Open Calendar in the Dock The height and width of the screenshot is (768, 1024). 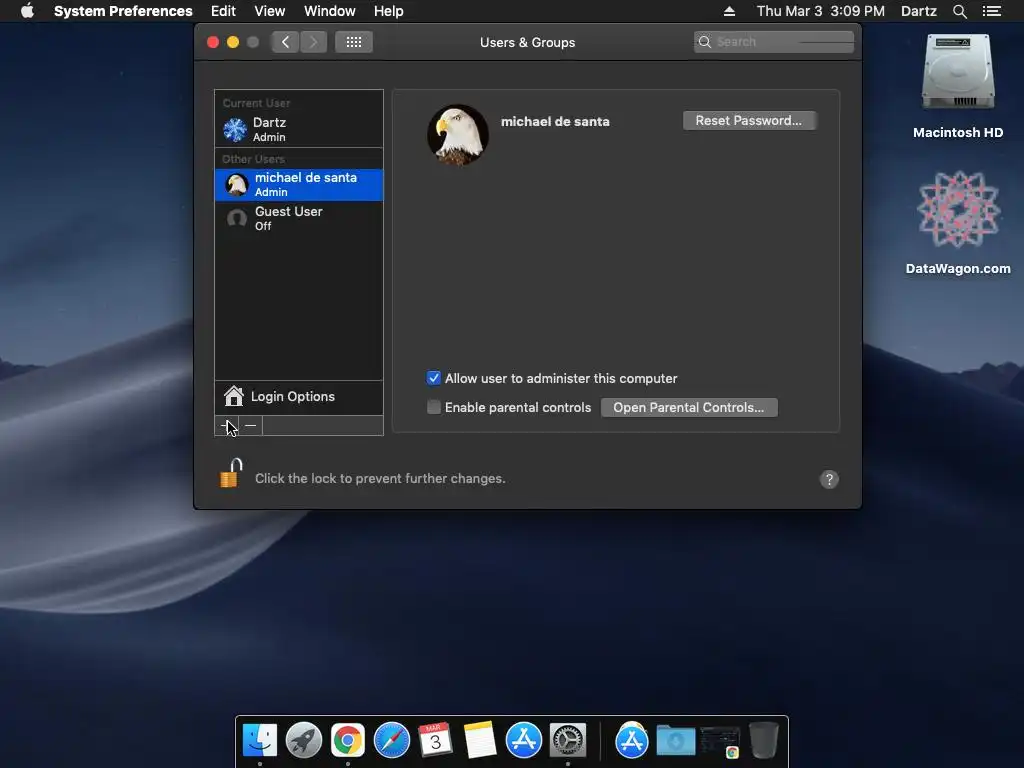pyautogui.click(x=436, y=741)
